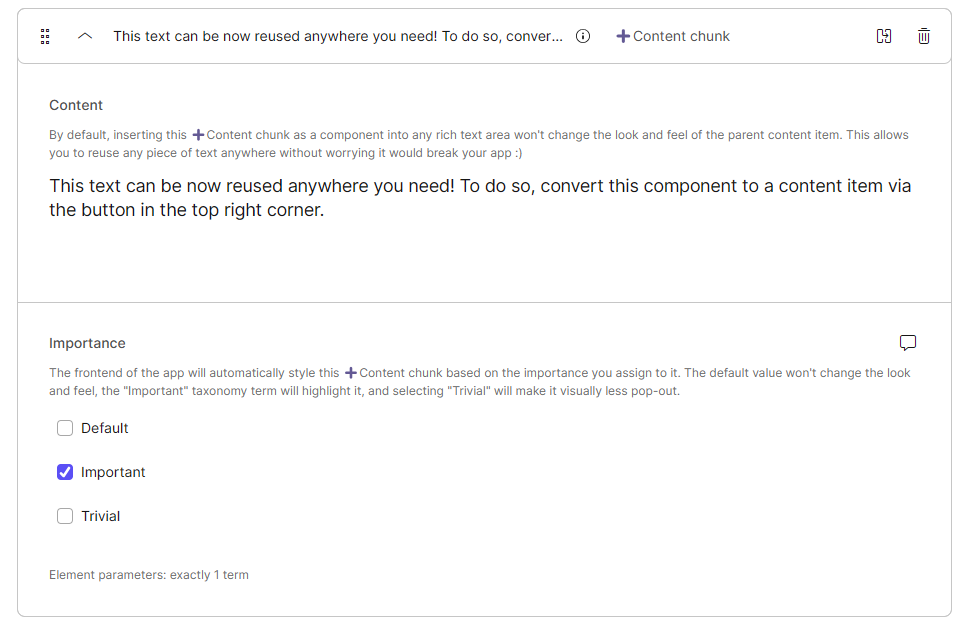Screen dimensions: 967x628
Task: Convert the component to a content item icon
Action: pos(884,36)
